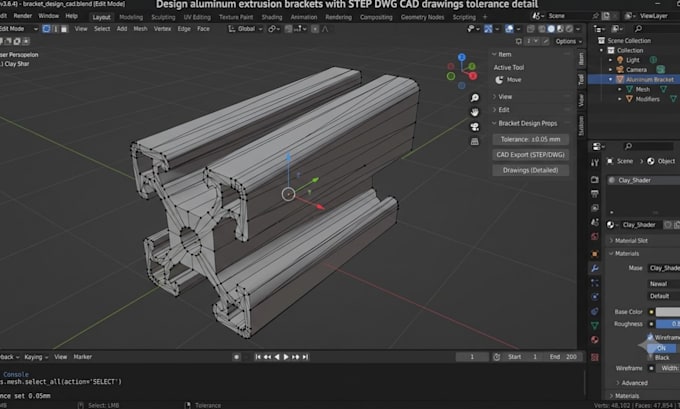Screen dimensions: 680x409
Task: Select vertex selection mode icon
Action: click(x=46, y=29)
